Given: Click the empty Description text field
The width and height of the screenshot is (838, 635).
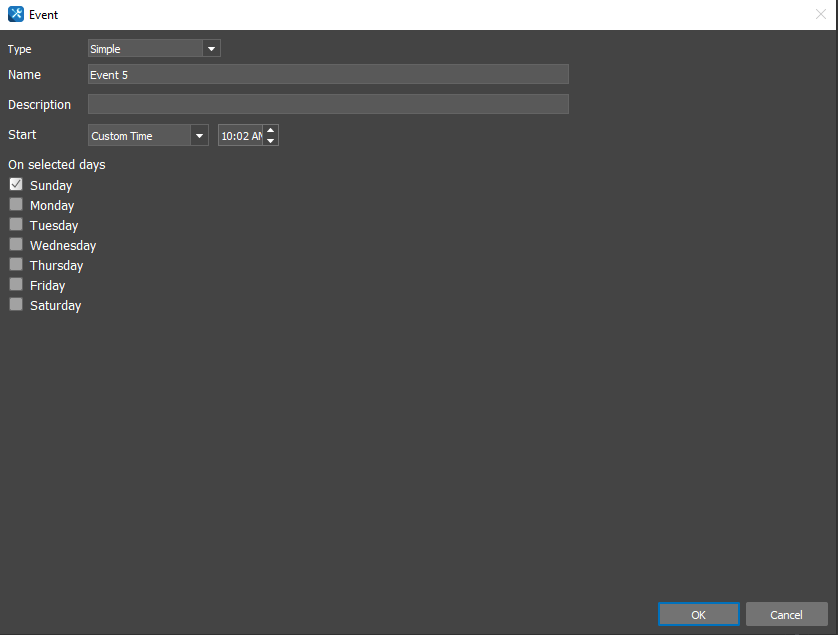Looking at the screenshot, I should [x=328, y=105].
